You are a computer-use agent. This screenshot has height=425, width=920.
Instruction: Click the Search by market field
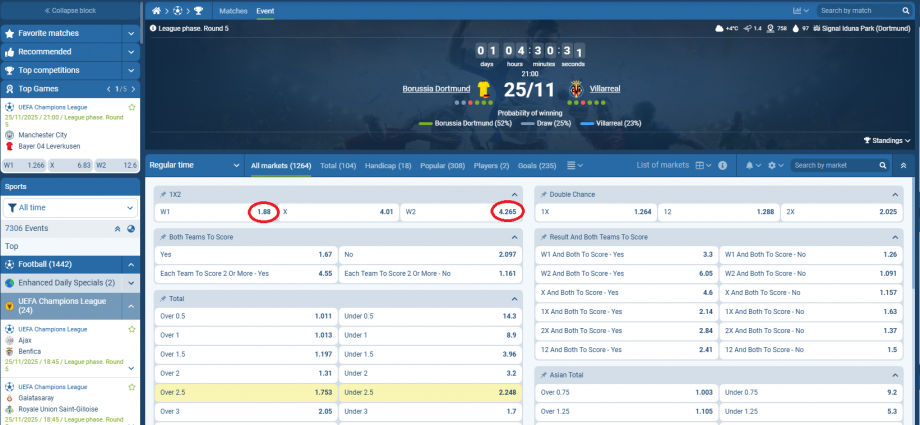(x=834, y=166)
